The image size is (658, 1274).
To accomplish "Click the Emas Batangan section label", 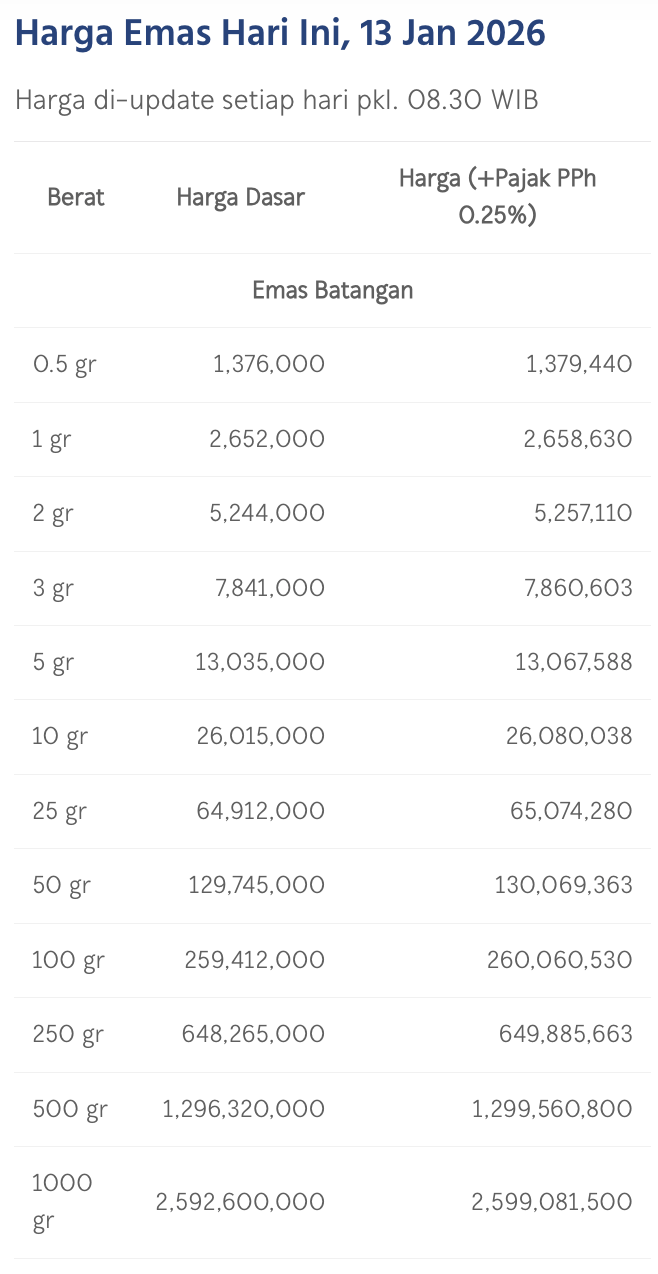I will click(x=332, y=290).
